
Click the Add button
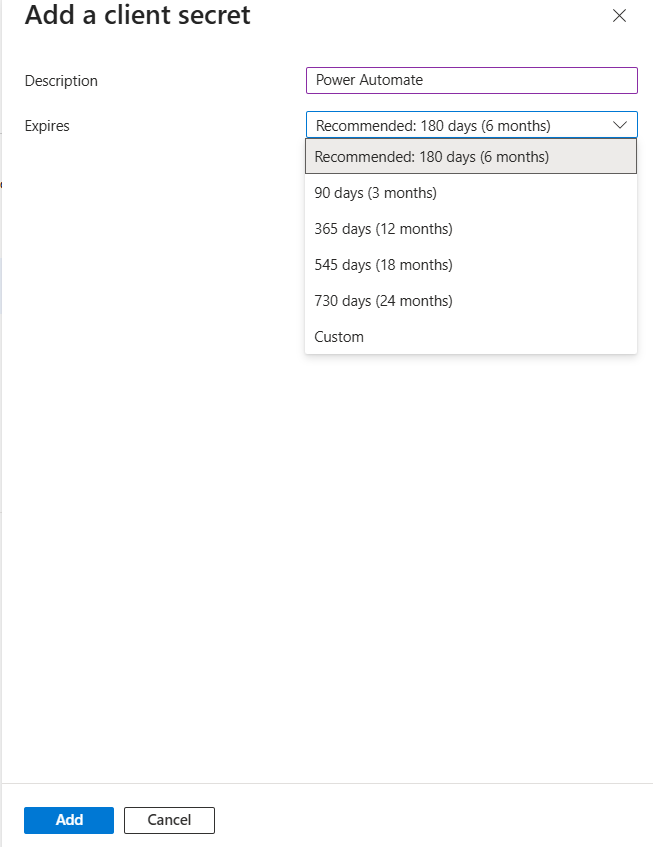click(x=68, y=819)
